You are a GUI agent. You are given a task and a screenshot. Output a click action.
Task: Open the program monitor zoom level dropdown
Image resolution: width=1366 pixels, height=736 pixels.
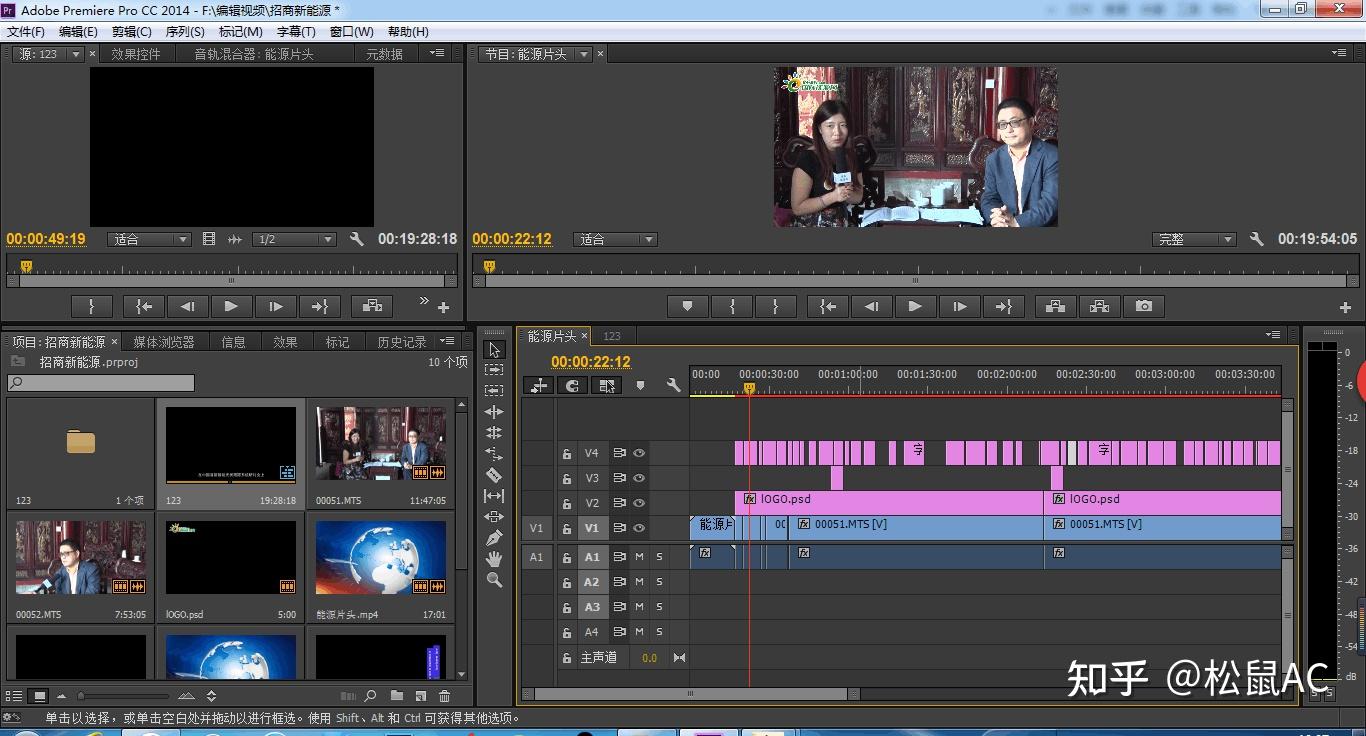point(614,240)
